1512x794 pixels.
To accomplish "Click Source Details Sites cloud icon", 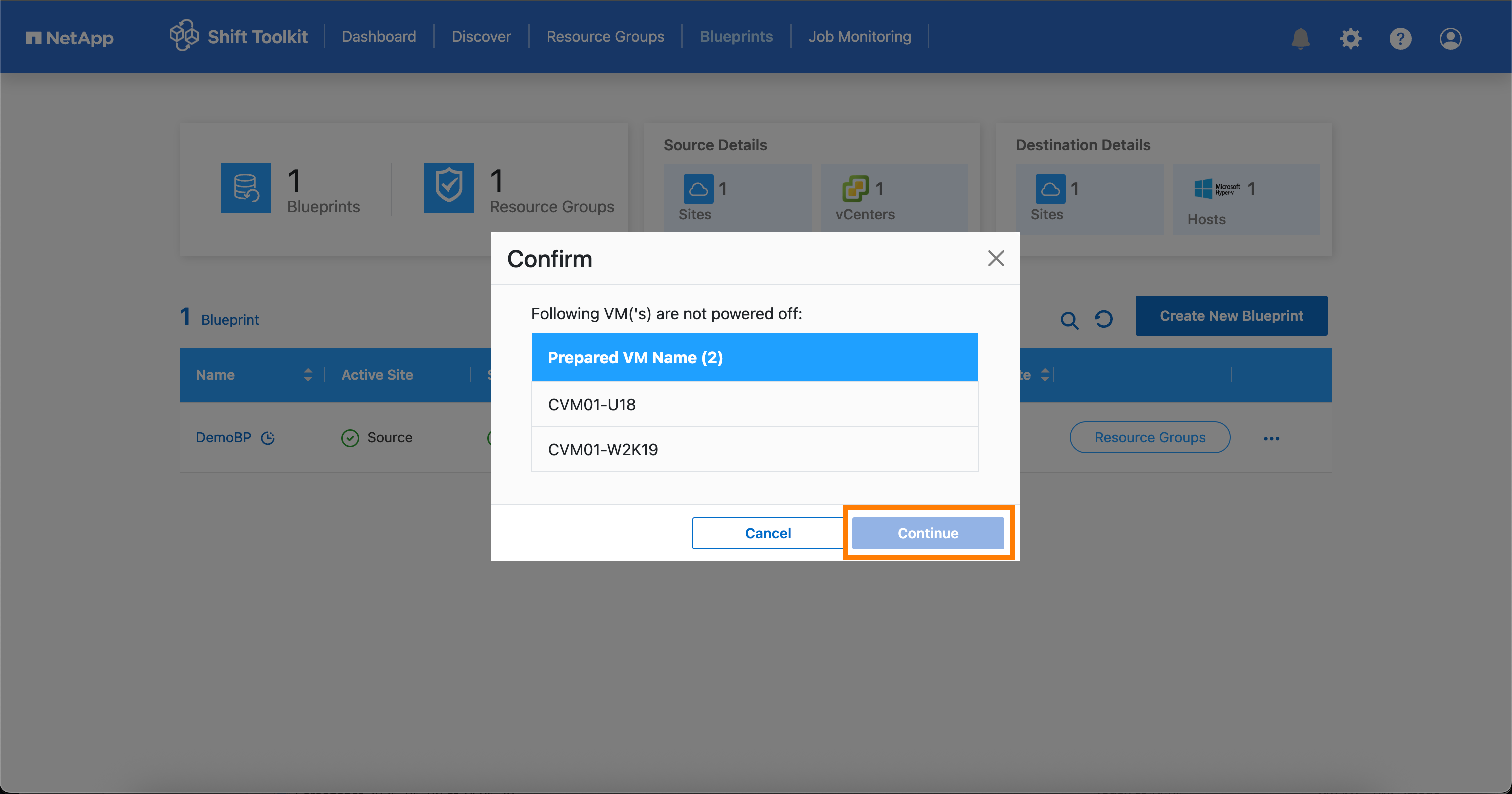I will pyautogui.click(x=698, y=189).
